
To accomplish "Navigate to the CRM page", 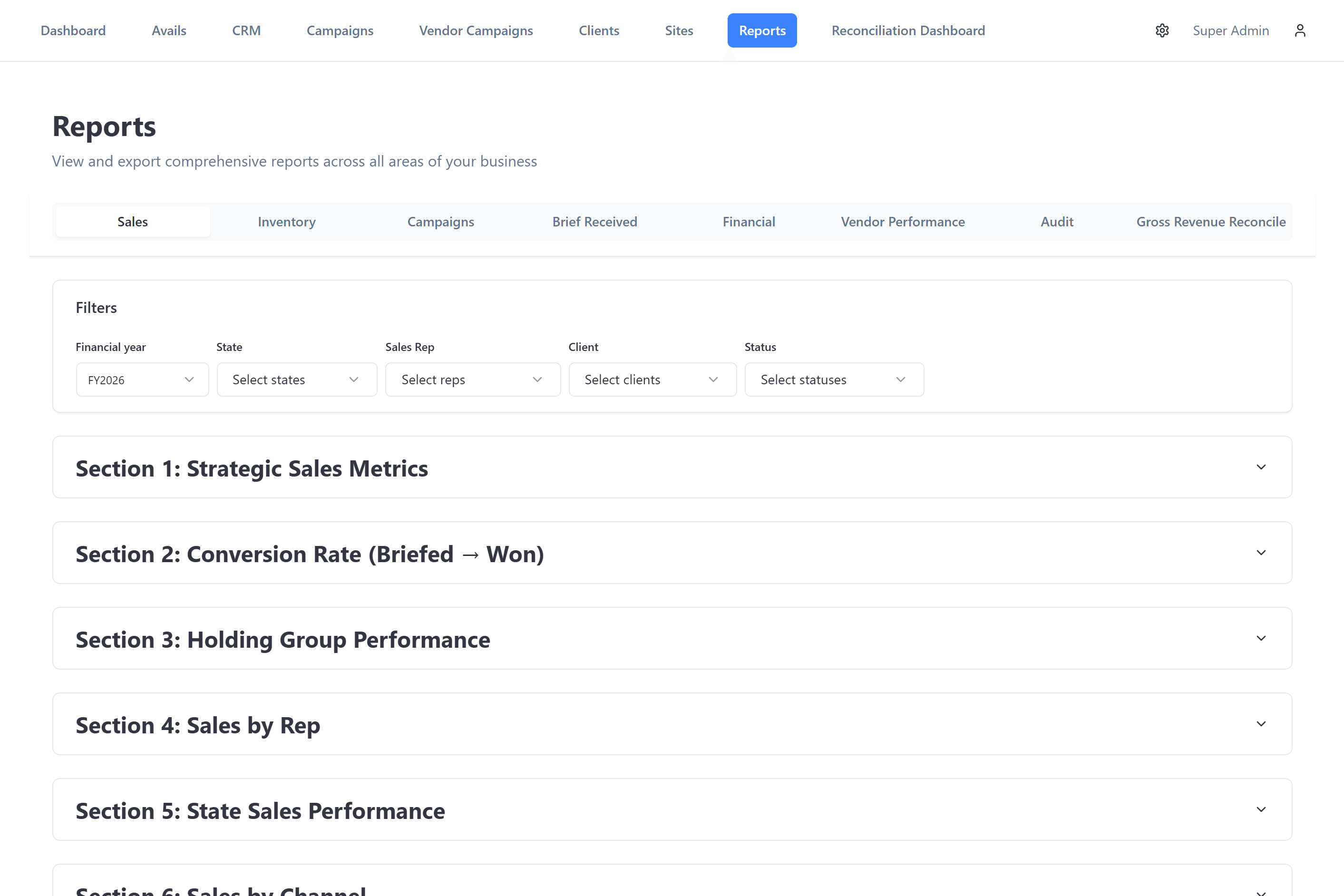I will (246, 30).
